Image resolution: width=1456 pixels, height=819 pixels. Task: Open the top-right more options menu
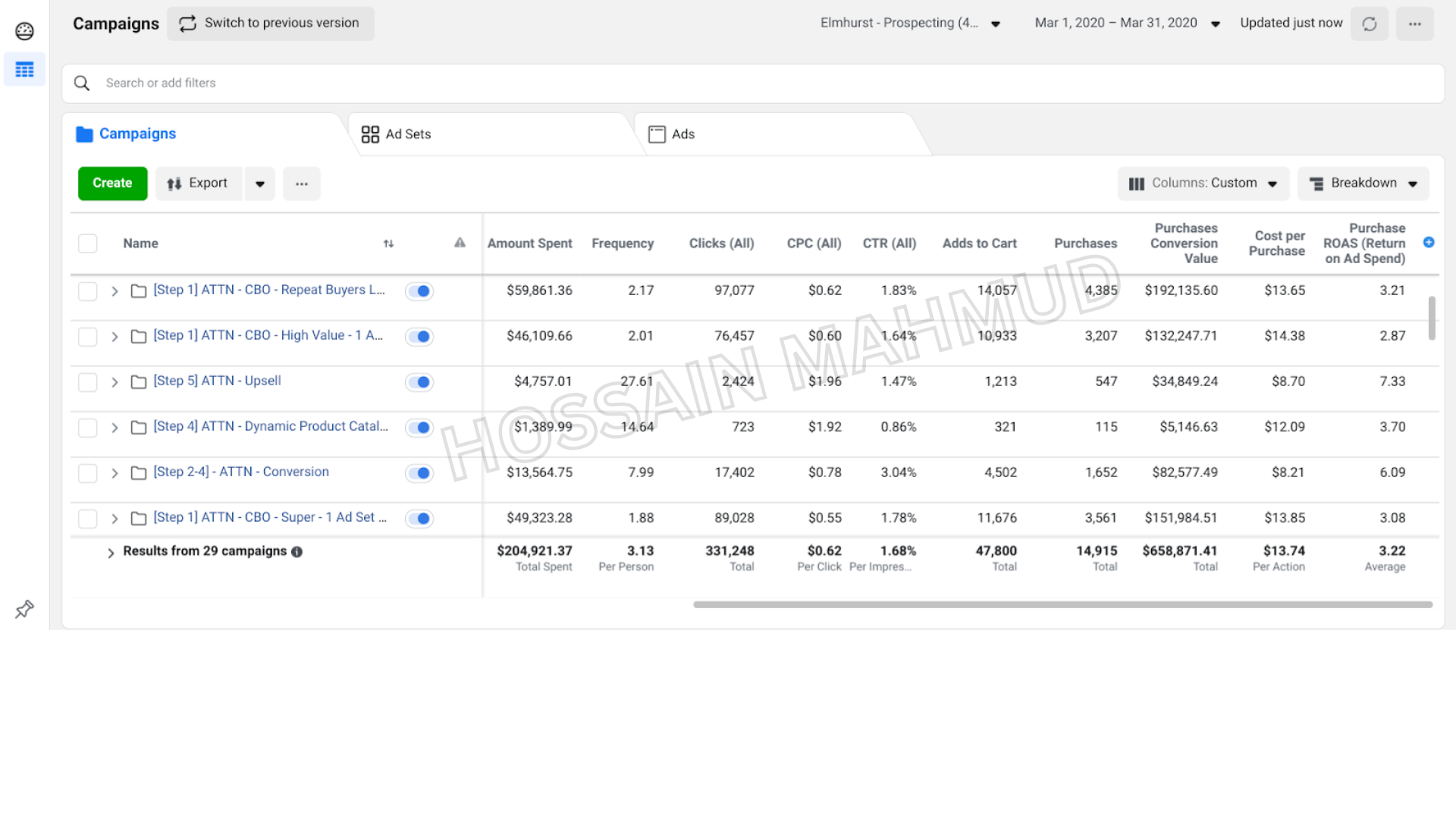coord(1415,24)
